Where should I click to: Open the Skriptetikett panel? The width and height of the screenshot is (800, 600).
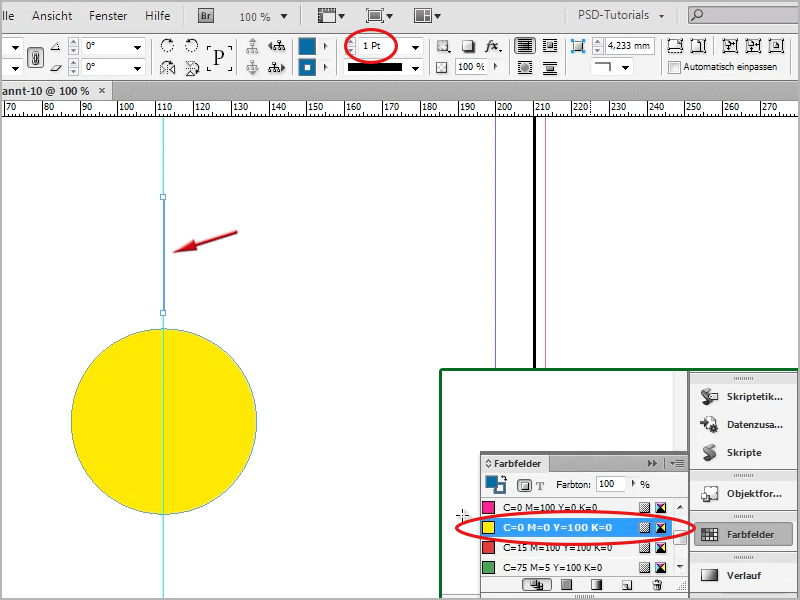pyautogui.click(x=743, y=396)
